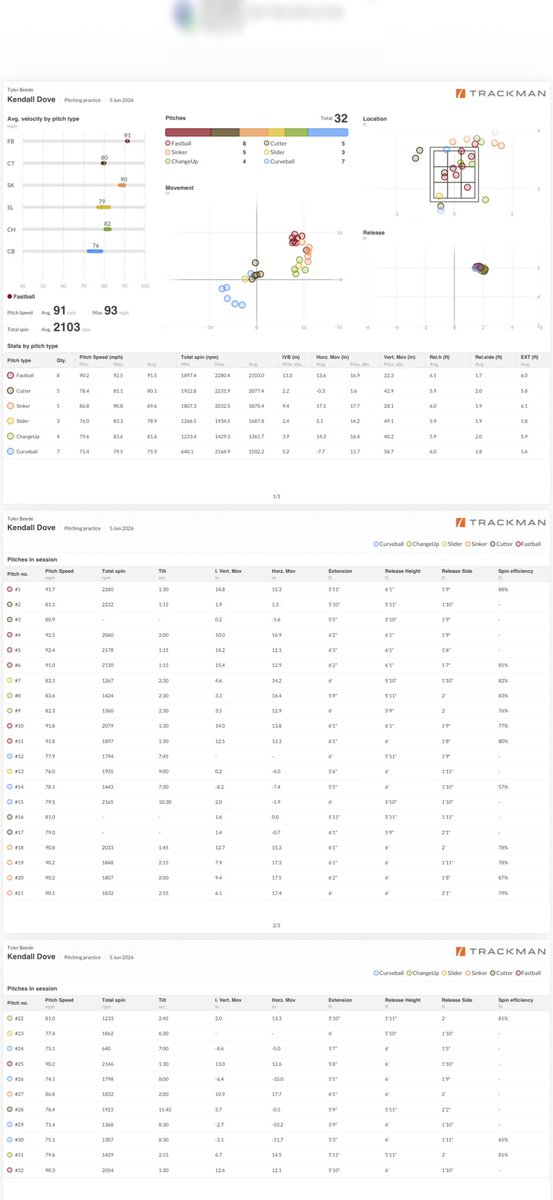Click the '1/3' page indicator
The image size is (553, 1200).
276,495
